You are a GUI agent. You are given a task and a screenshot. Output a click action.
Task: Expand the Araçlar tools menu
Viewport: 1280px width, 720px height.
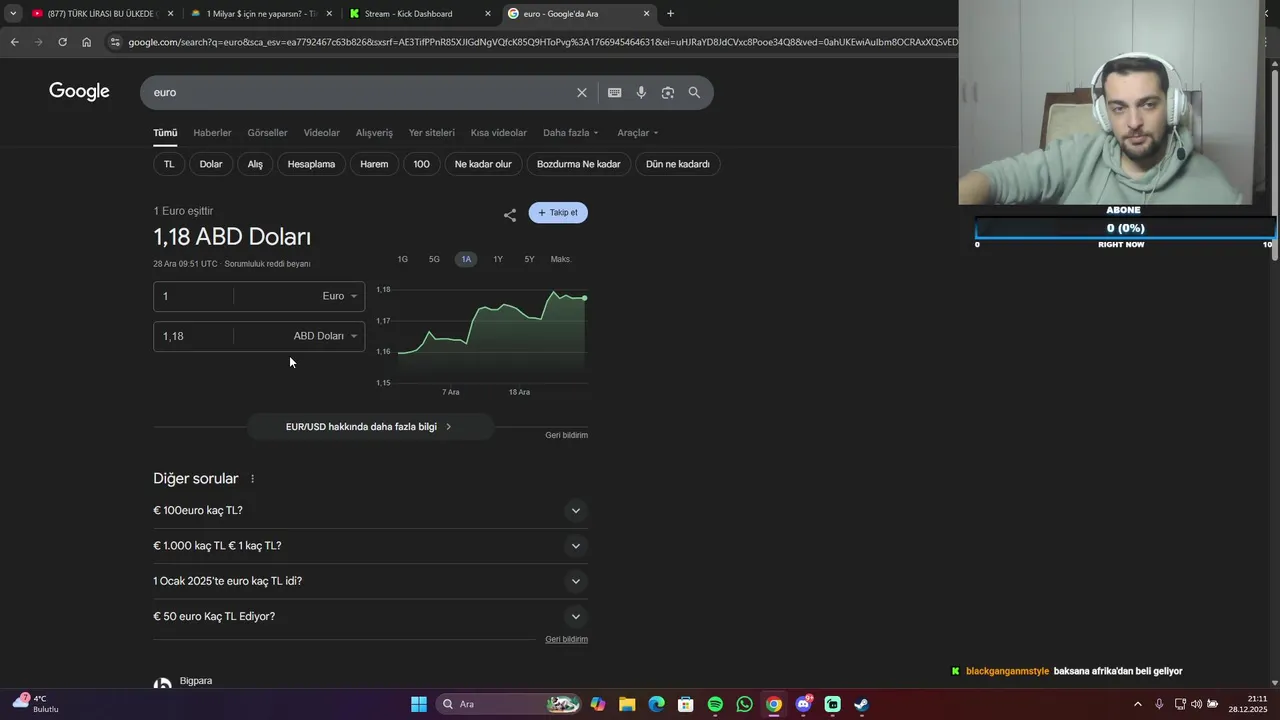coord(638,133)
